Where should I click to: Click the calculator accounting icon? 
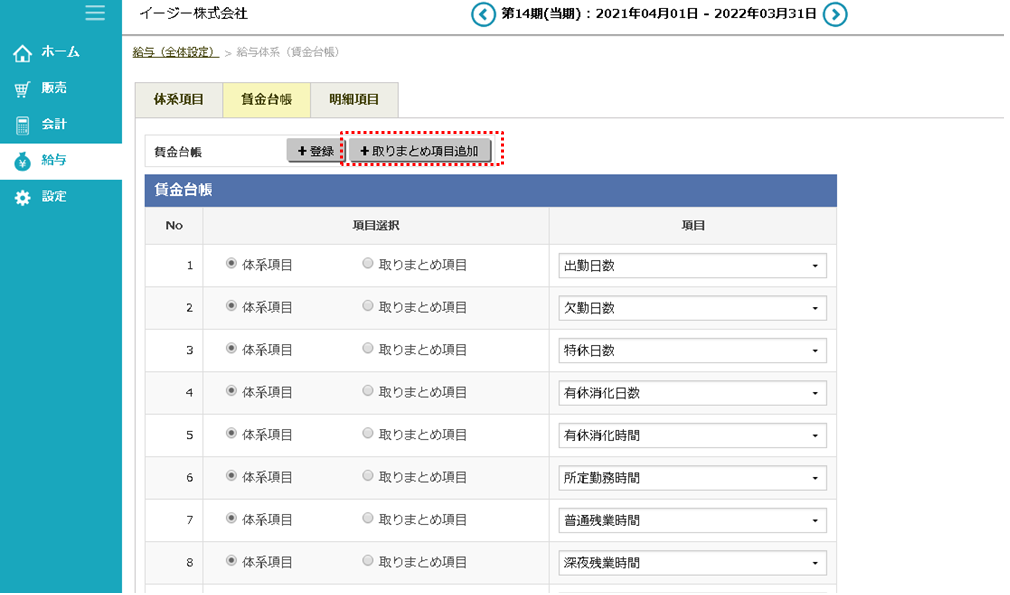[x=22, y=125]
